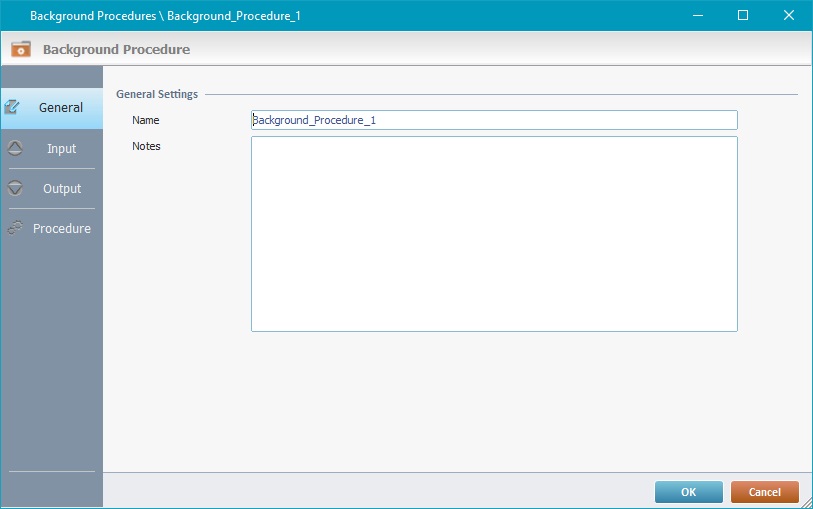The image size is (813, 509).
Task: Open the Input tab
Action: point(61,149)
